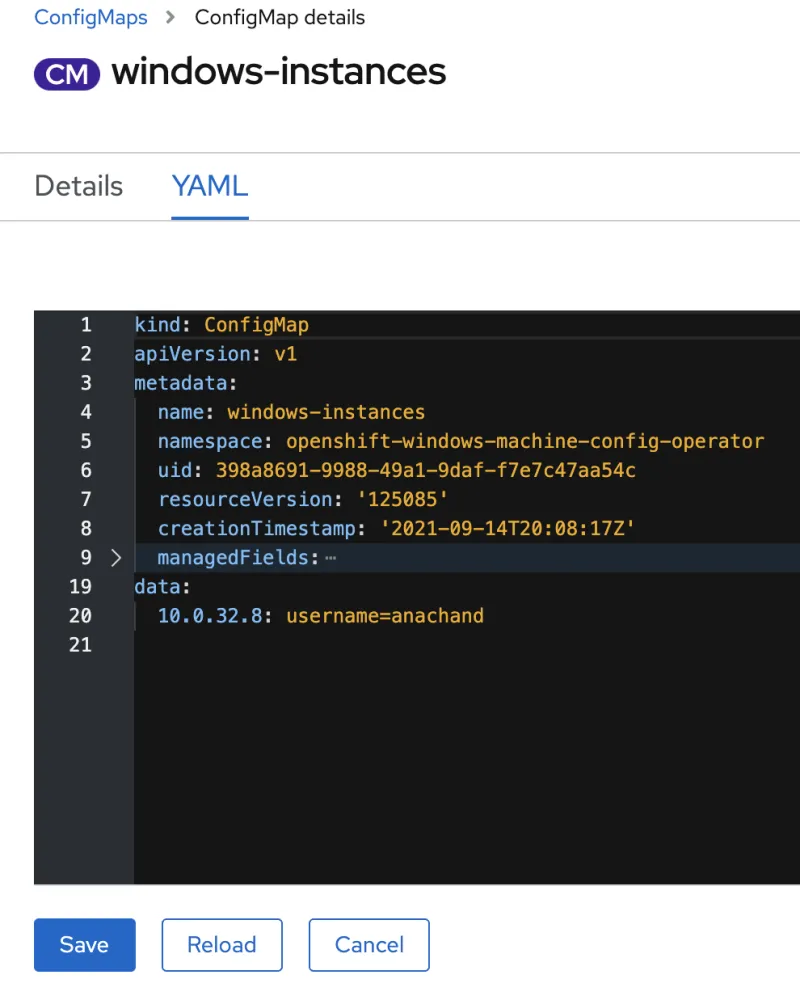Click line number 20 in the gutter
This screenshot has height=996, width=800.
(81, 616)
